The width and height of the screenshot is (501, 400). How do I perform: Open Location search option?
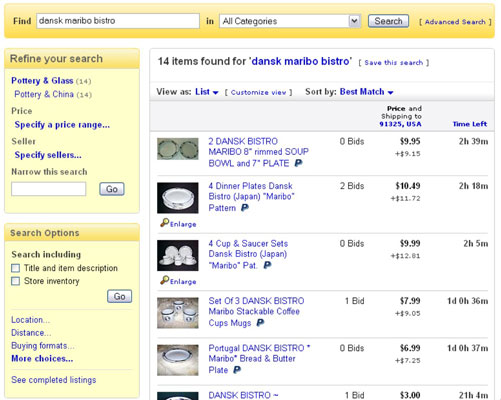(x=30, y=320)
